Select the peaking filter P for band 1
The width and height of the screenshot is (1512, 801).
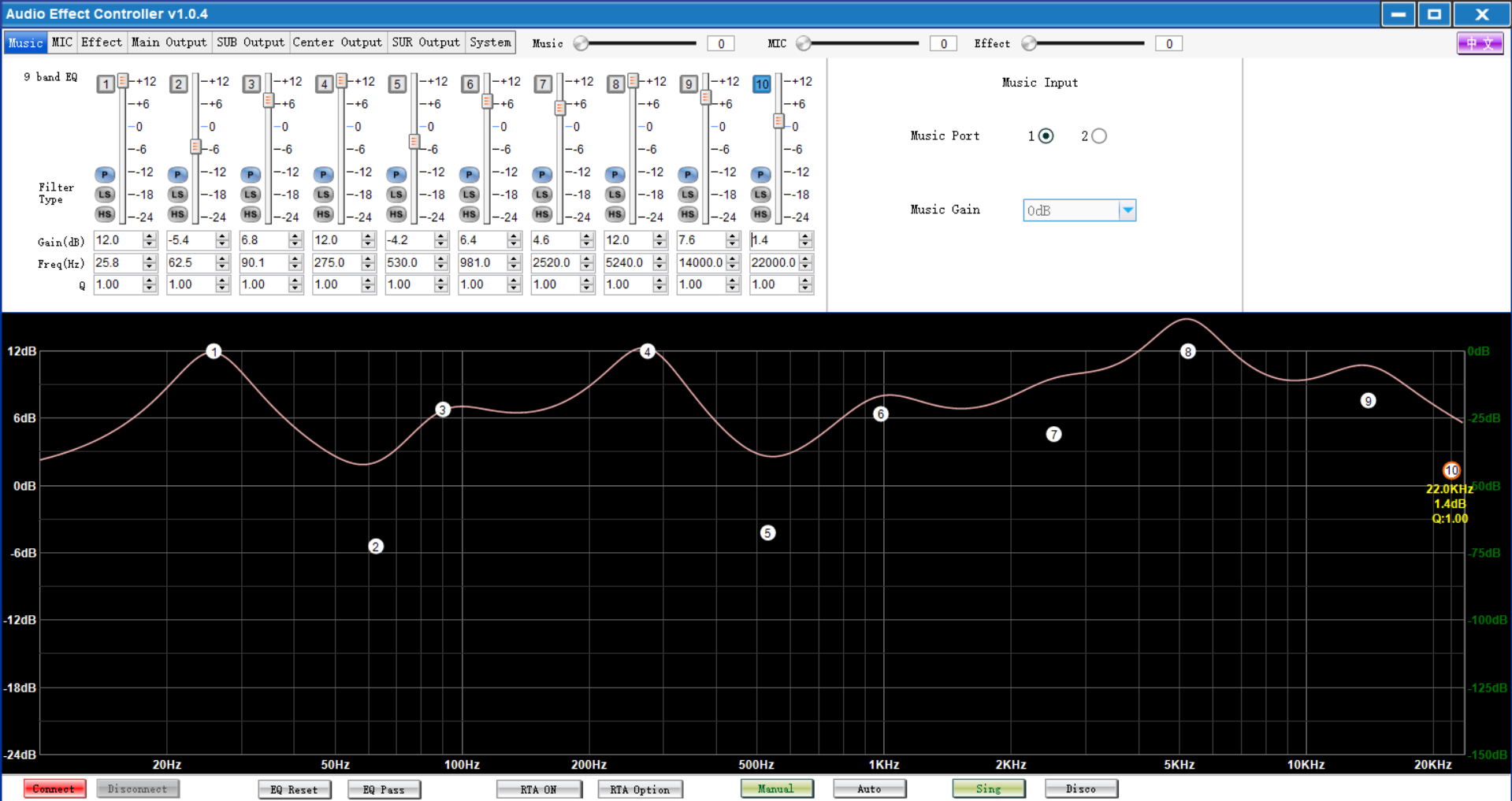pyautogui.click(x=105, y=175)
